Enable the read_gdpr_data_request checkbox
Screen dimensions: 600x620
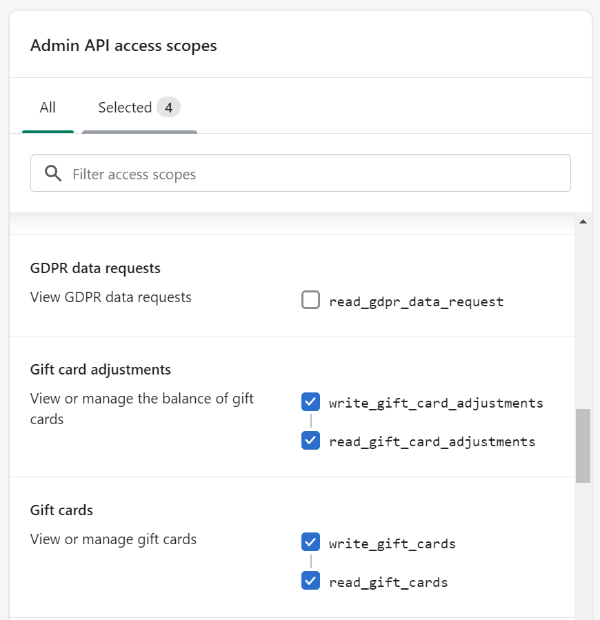point(310,300)
